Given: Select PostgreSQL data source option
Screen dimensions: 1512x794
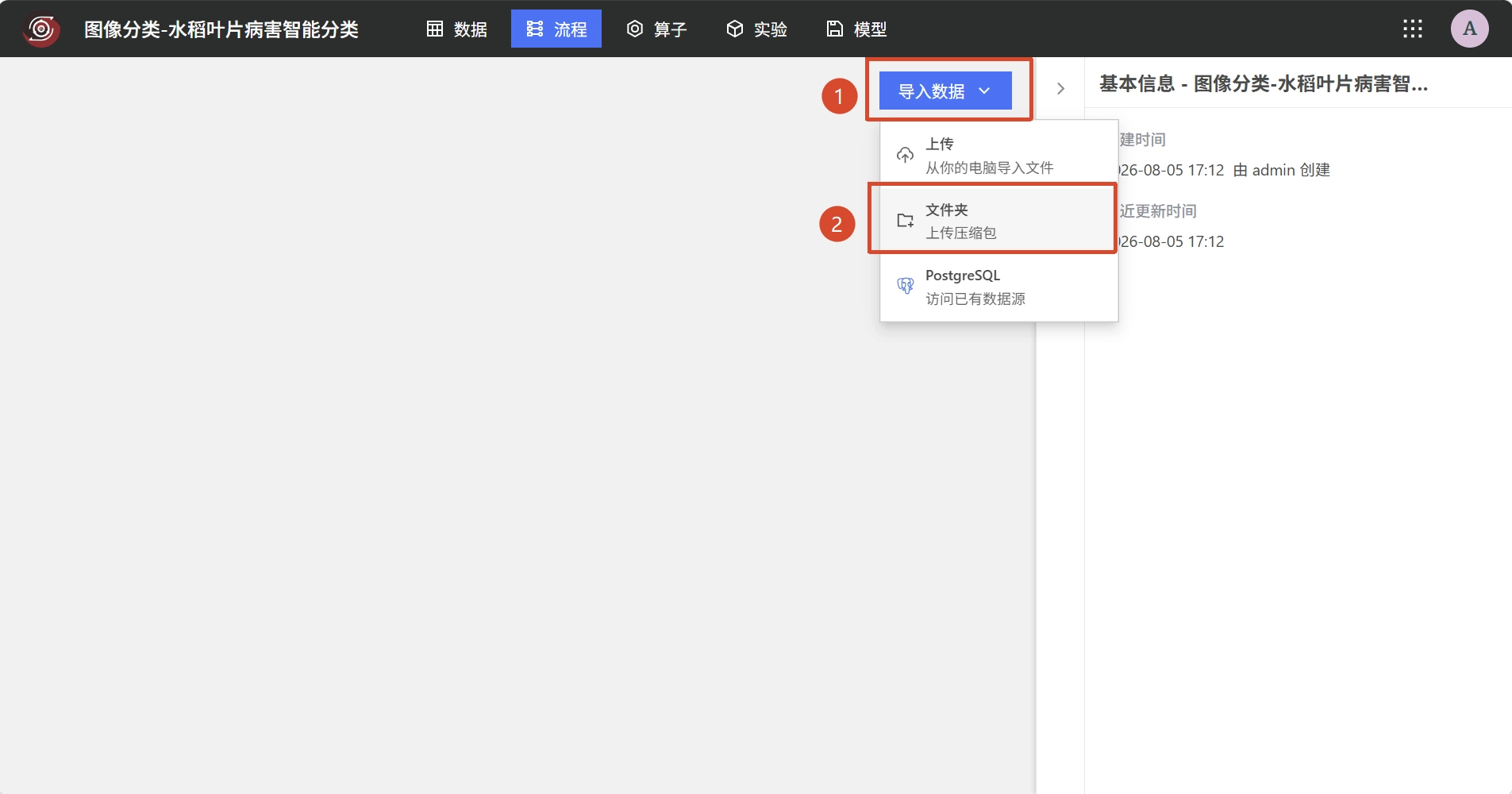Looking at the screenshot, I should click(x=998, y=287).
